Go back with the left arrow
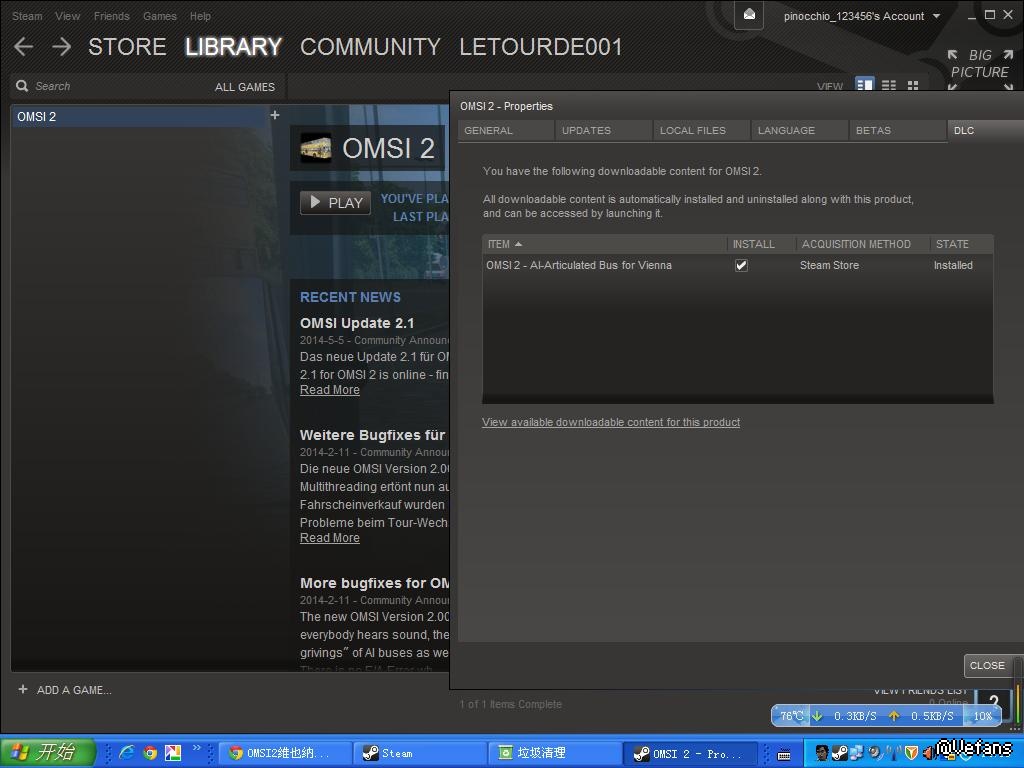1024x768 pixels. tap(24, 46)
